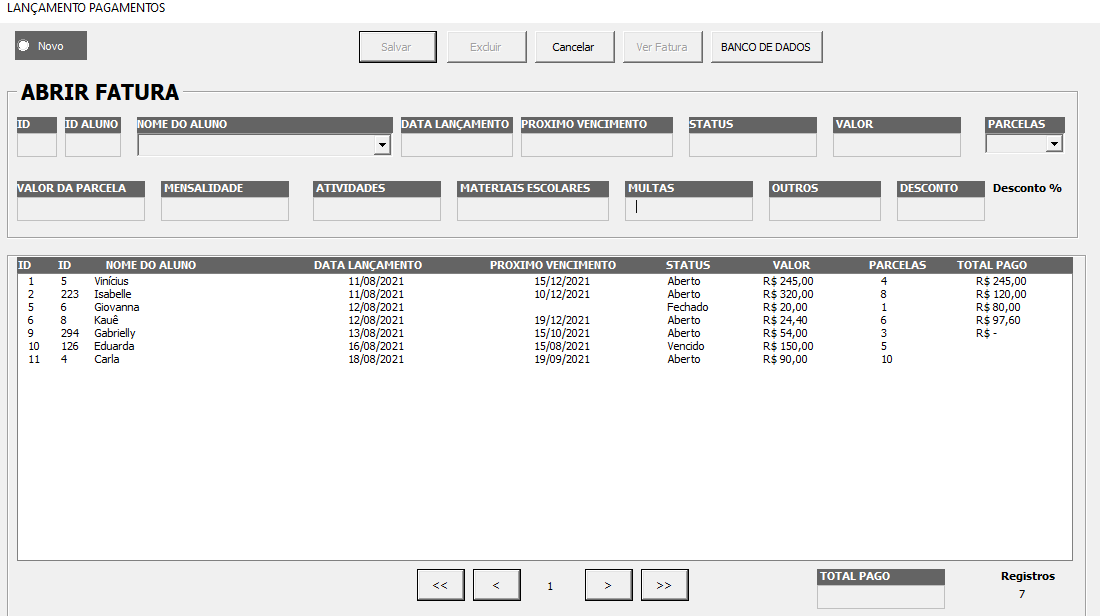The width and height of the screenshot is (1100, 616).
Task: Click the ATIVIDADES input field
Action: point(377,209)
